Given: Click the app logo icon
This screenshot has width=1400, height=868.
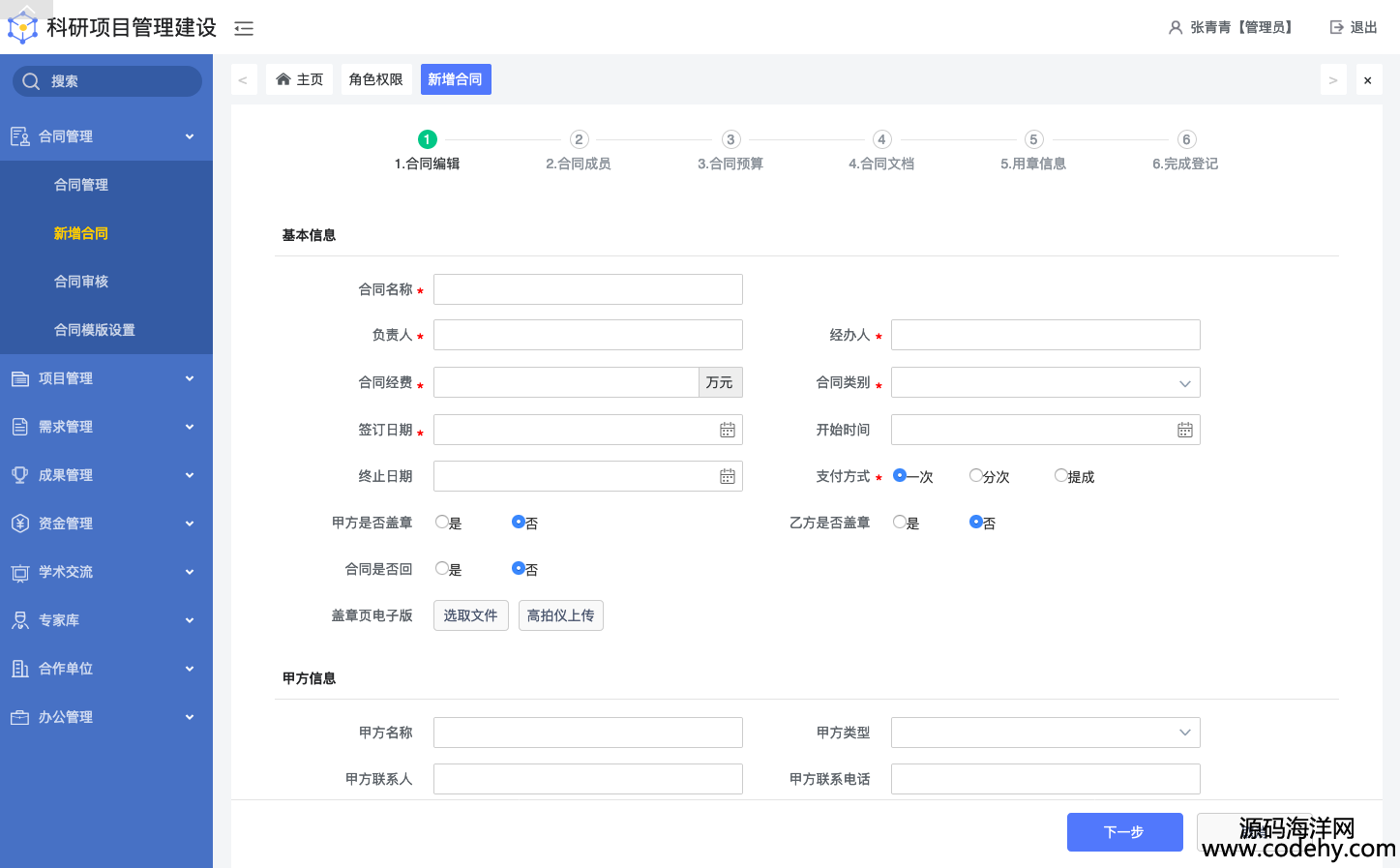Looking at the screenshot, I should pos(22,27).
